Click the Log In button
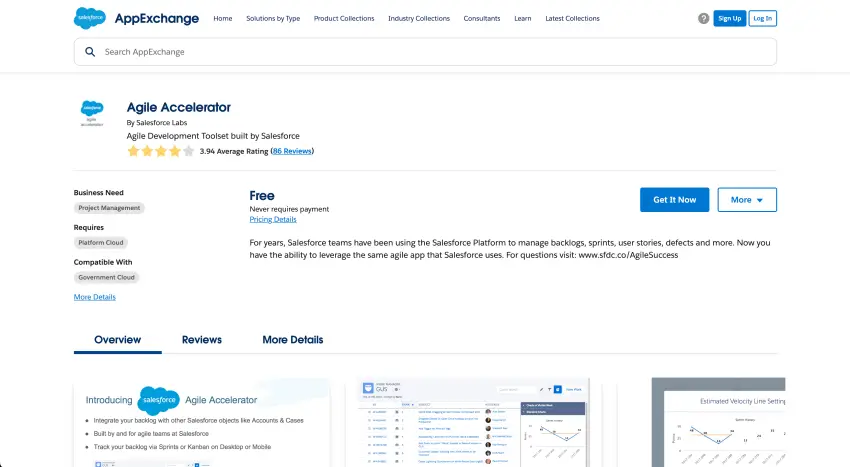The width and height of the screenshot is (850, 467). [x=763, y=18]
